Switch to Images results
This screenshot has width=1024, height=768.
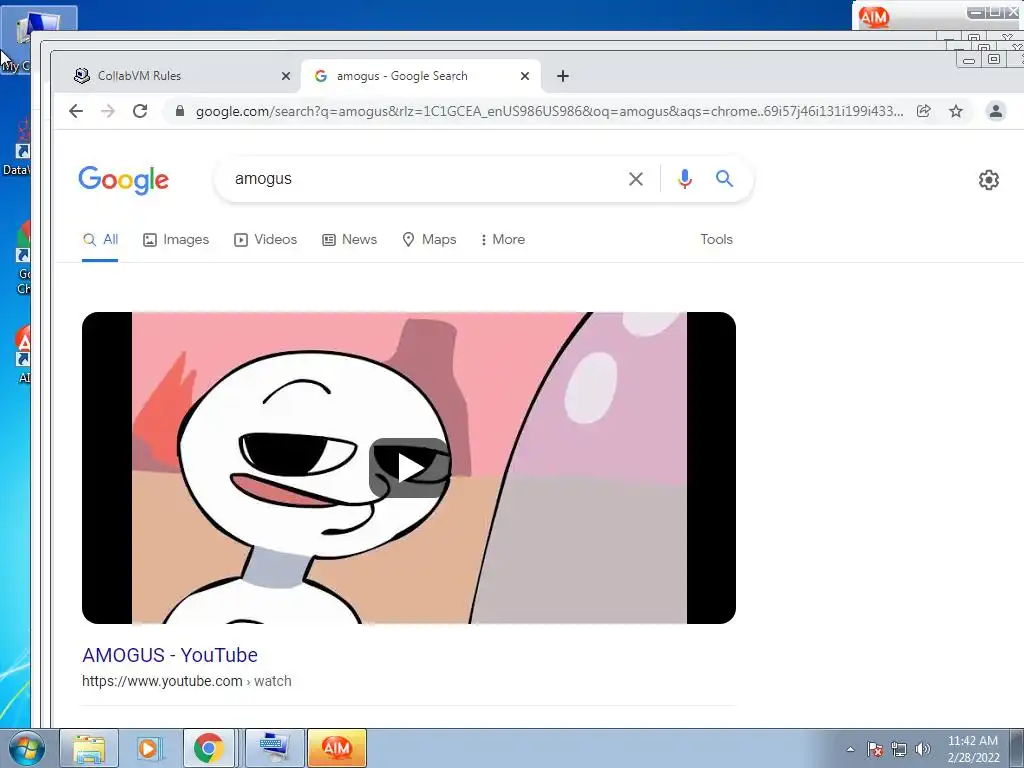pyautogui.click(x=176, y=240)
